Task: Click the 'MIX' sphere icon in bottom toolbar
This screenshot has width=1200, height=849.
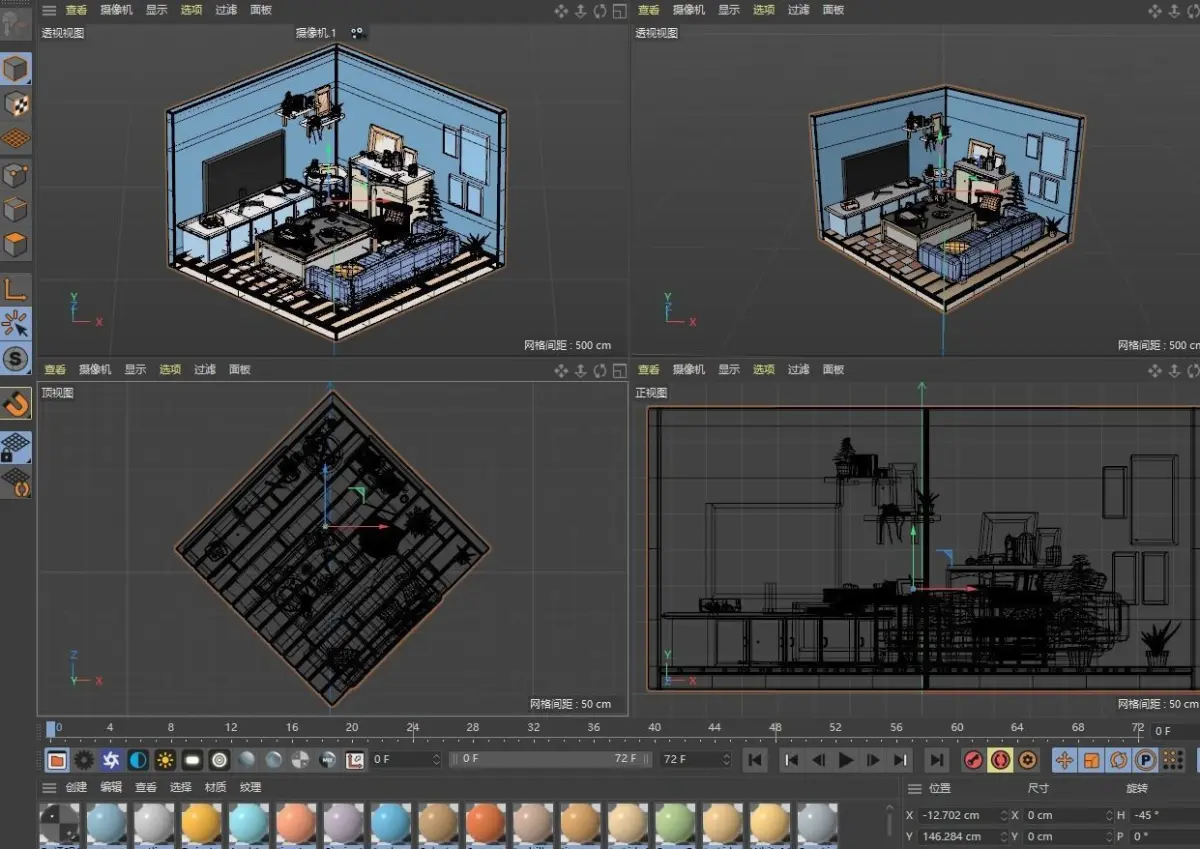Action: pyautogui.click(x=327, y=760)
